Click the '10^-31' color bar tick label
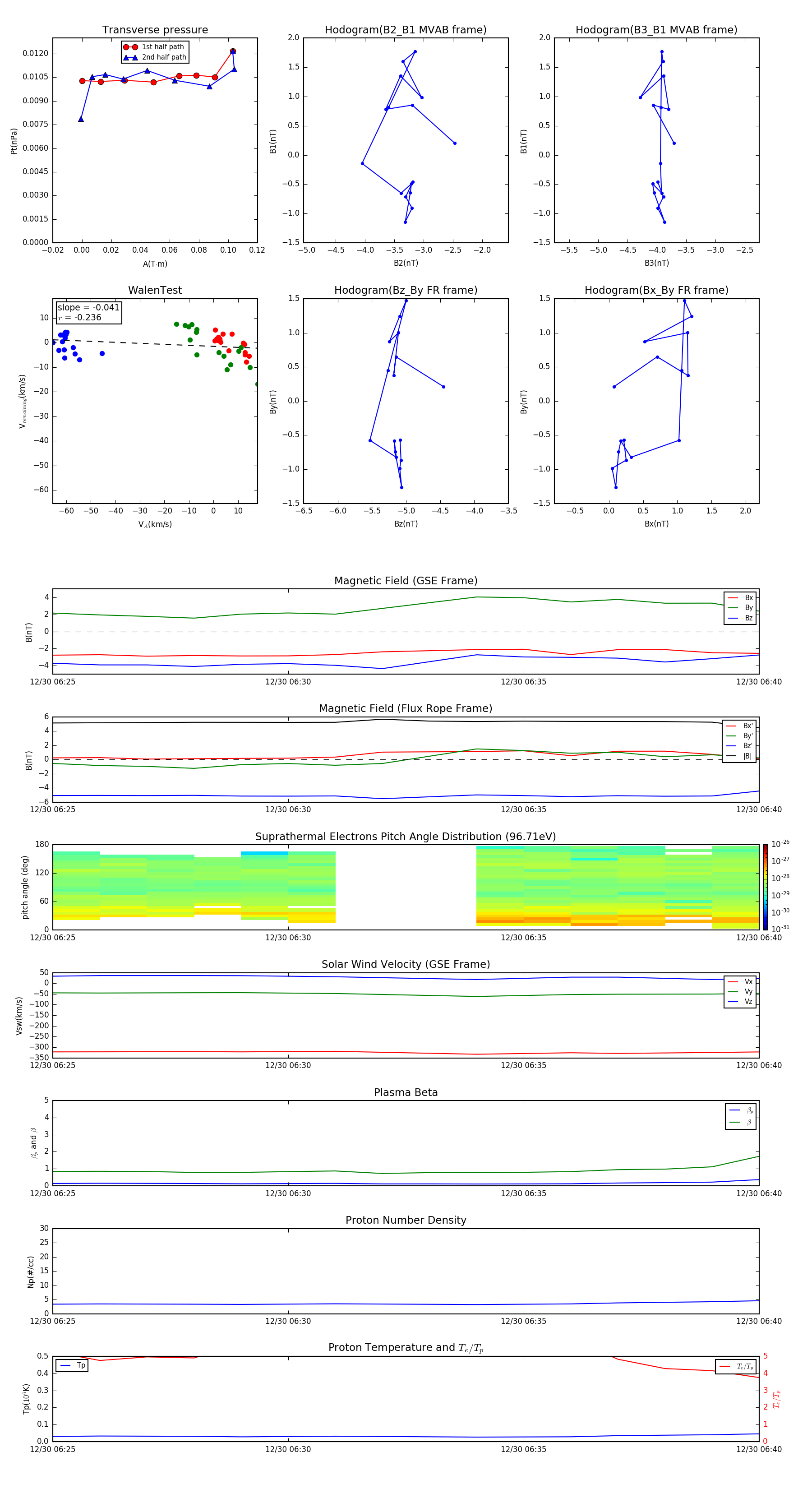The image size is (812, 1489). click(x=780, y=929)
